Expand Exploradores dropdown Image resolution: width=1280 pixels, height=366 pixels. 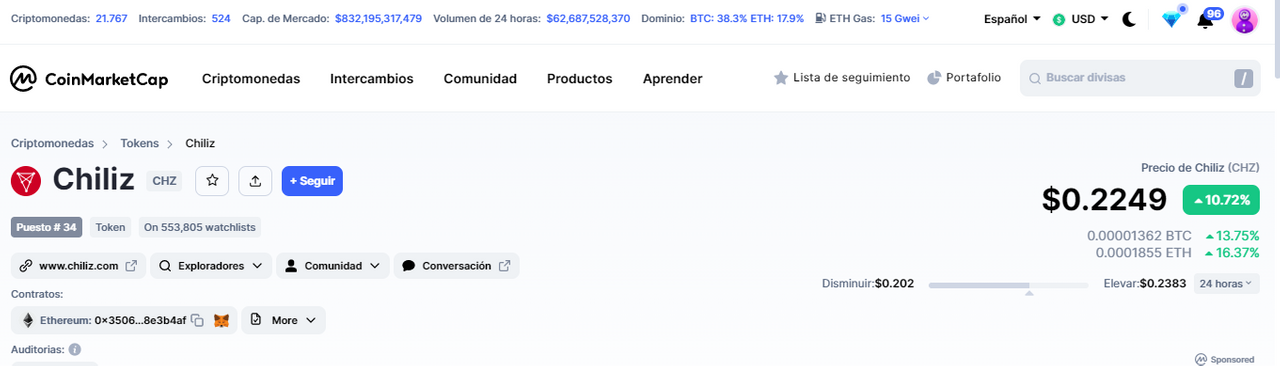pyautogui.click(x=211, y=266)
